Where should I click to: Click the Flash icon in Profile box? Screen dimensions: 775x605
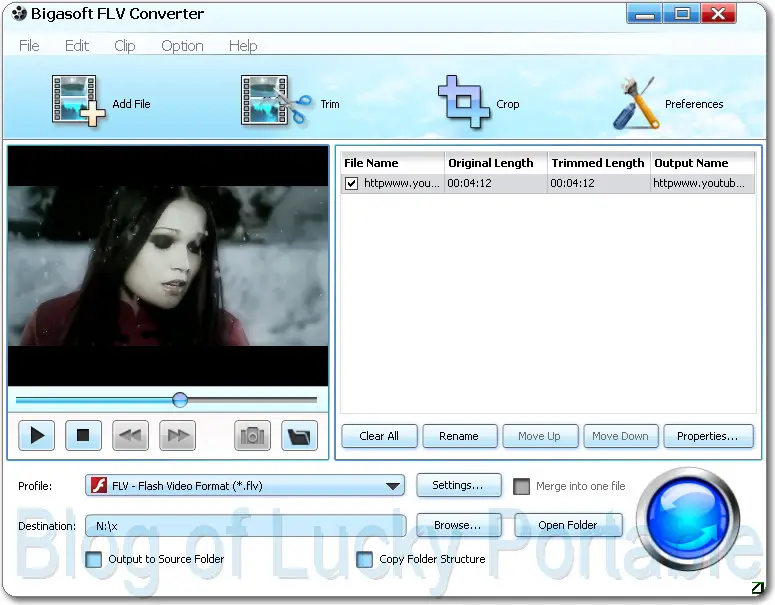[99, 485]
